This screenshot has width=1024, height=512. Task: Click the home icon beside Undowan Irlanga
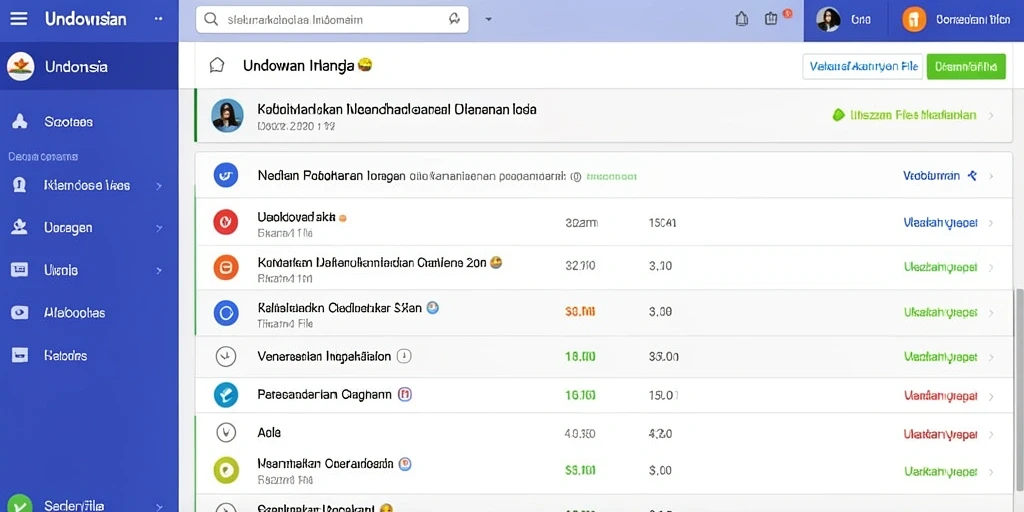coord(217,65)
